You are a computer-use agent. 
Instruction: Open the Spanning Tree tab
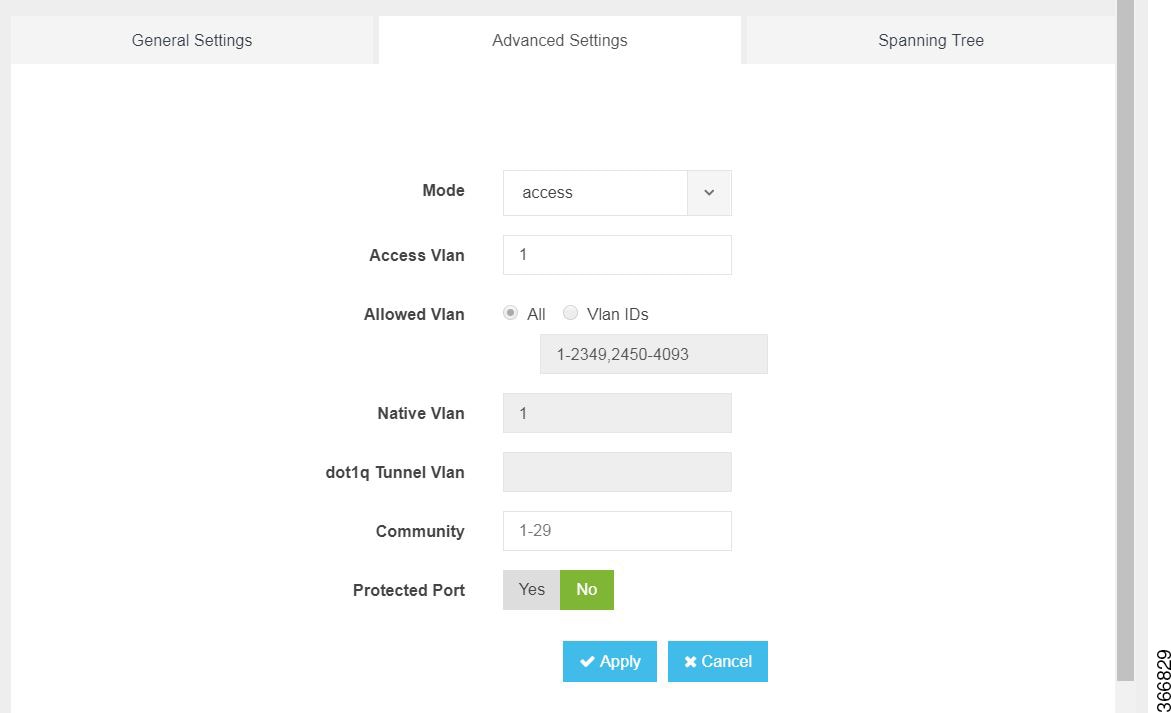[931, 40]
